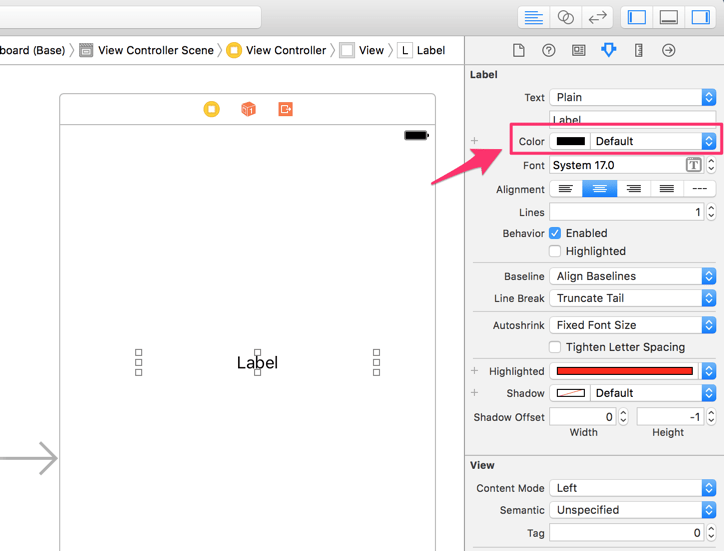Click the plus next to Color

(x=474, y=140)
